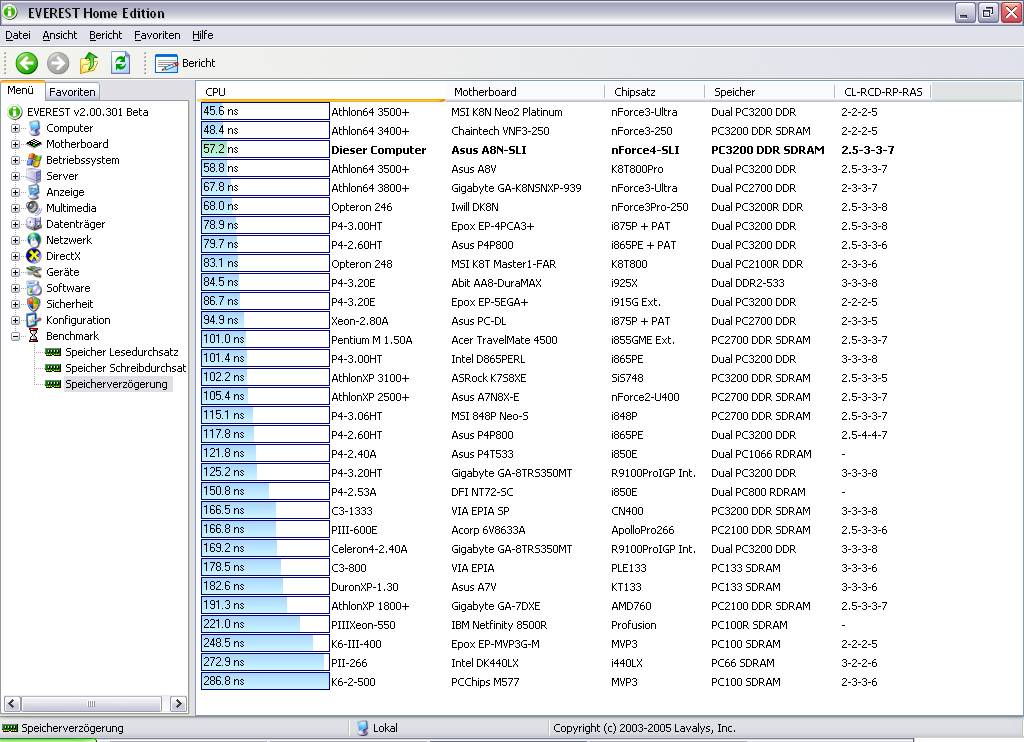Select the DirectX icon in the tree

34,256
